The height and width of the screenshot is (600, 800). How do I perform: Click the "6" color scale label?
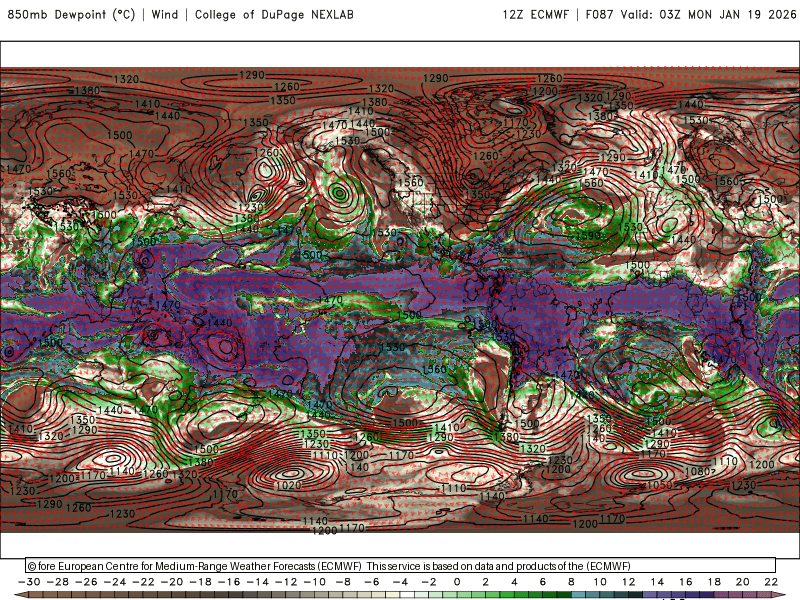(542, 582)
